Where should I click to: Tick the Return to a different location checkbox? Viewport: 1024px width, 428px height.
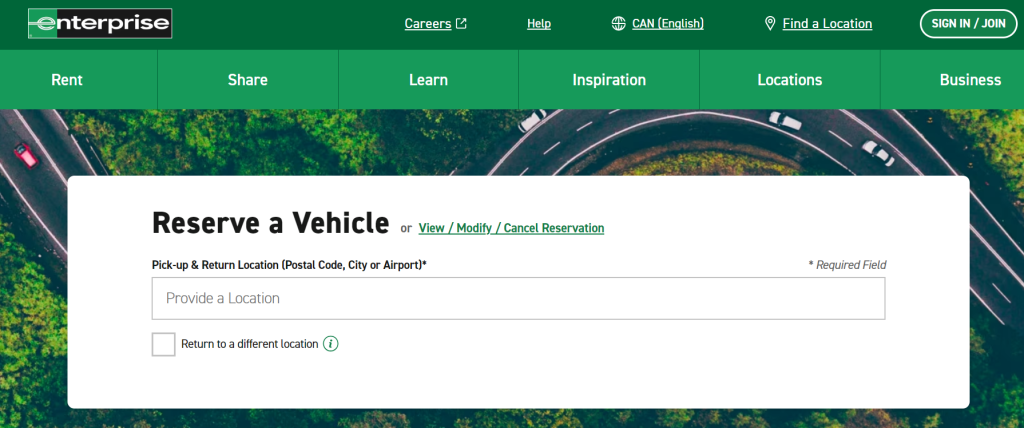163,344
